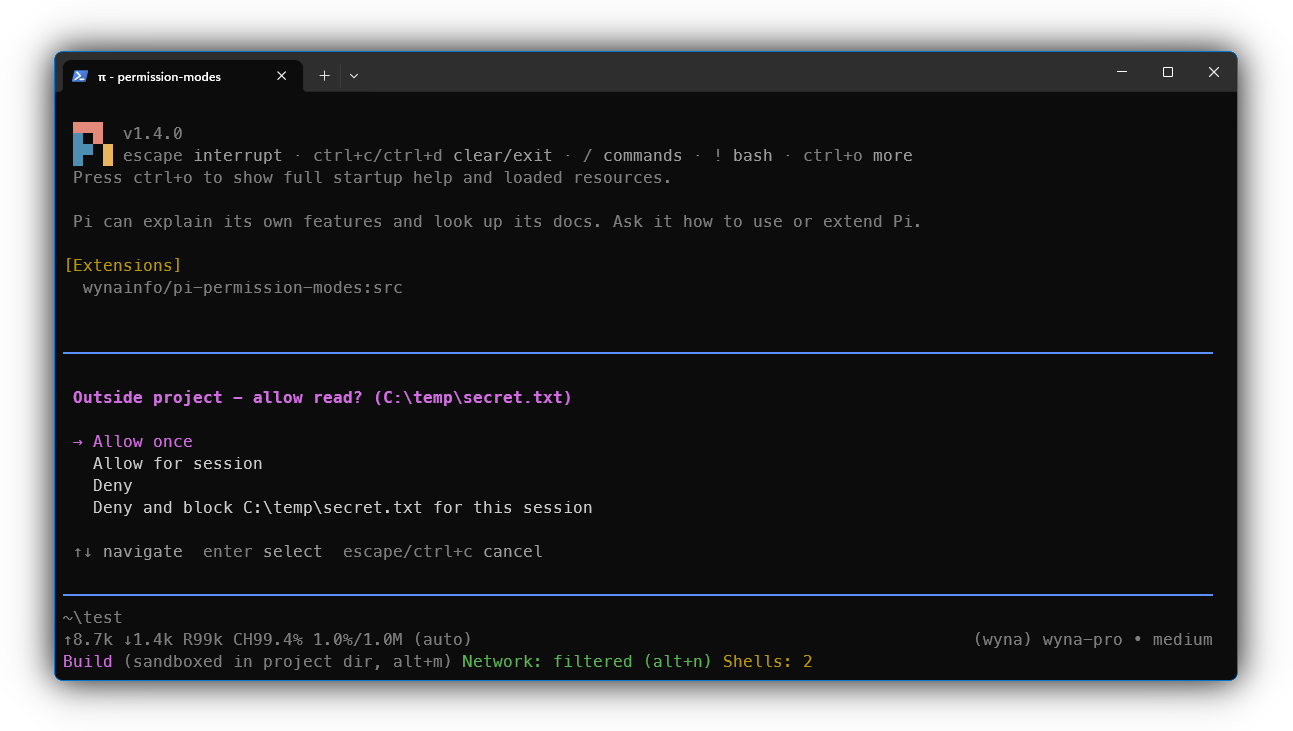Image resolution: width=1293 pixels, height=731 pixels.
Task: Click wynainfo/pi-permission-modes:src extension entry
Action: coord(243,288)
